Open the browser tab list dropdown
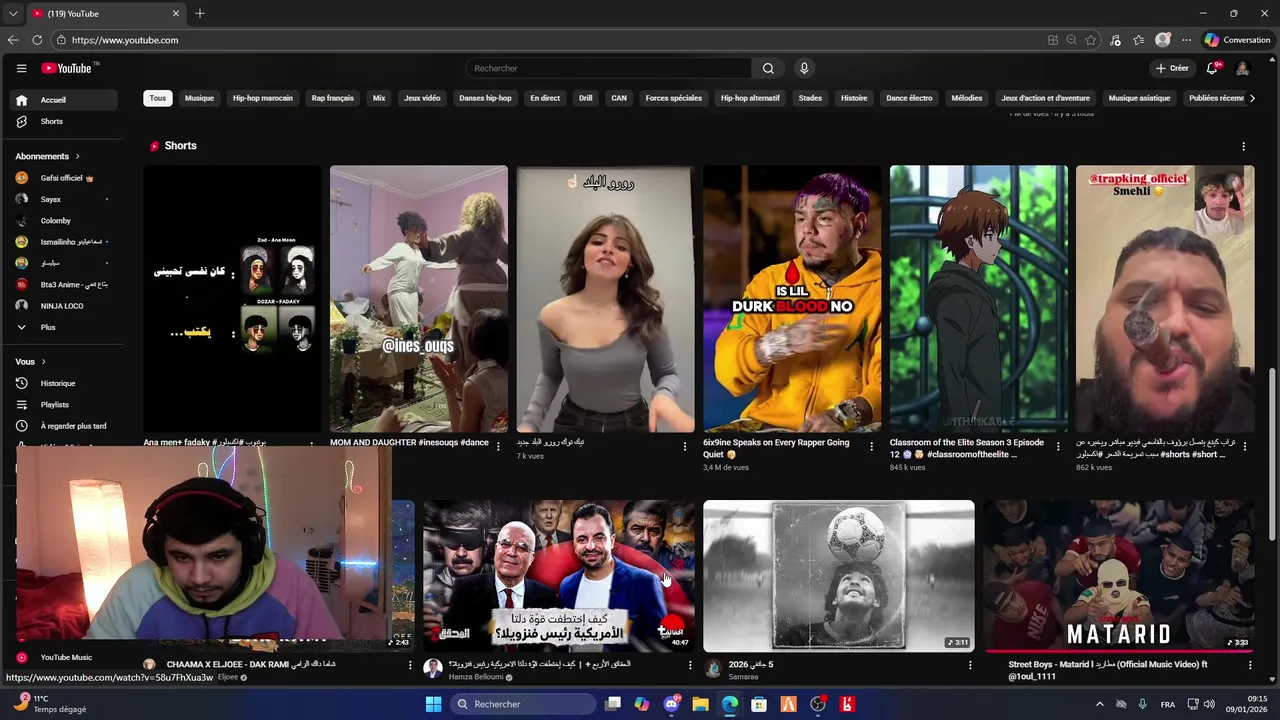 [13, 13]
